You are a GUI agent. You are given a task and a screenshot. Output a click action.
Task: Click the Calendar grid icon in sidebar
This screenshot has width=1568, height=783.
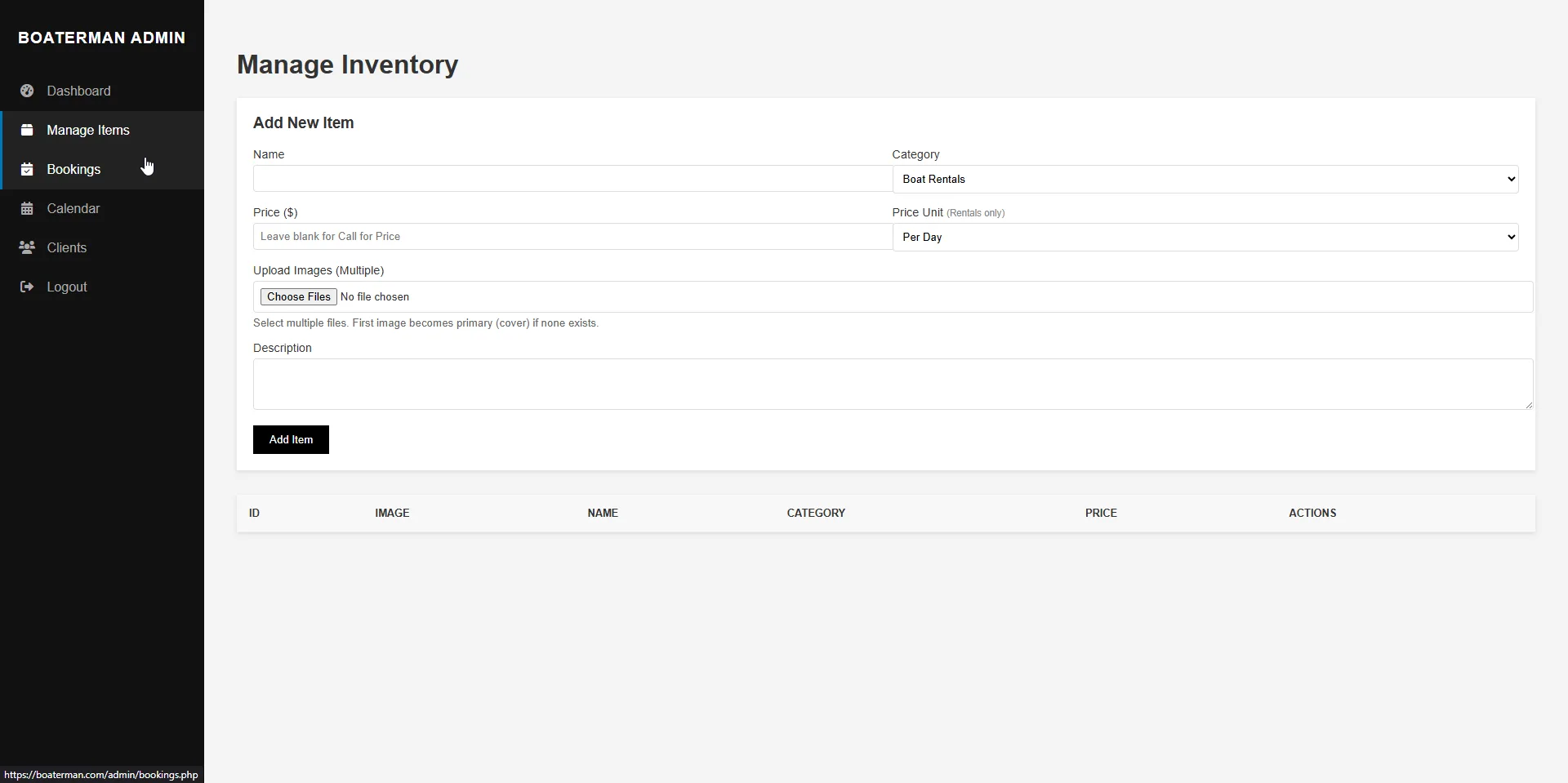[x=27, y=208]
